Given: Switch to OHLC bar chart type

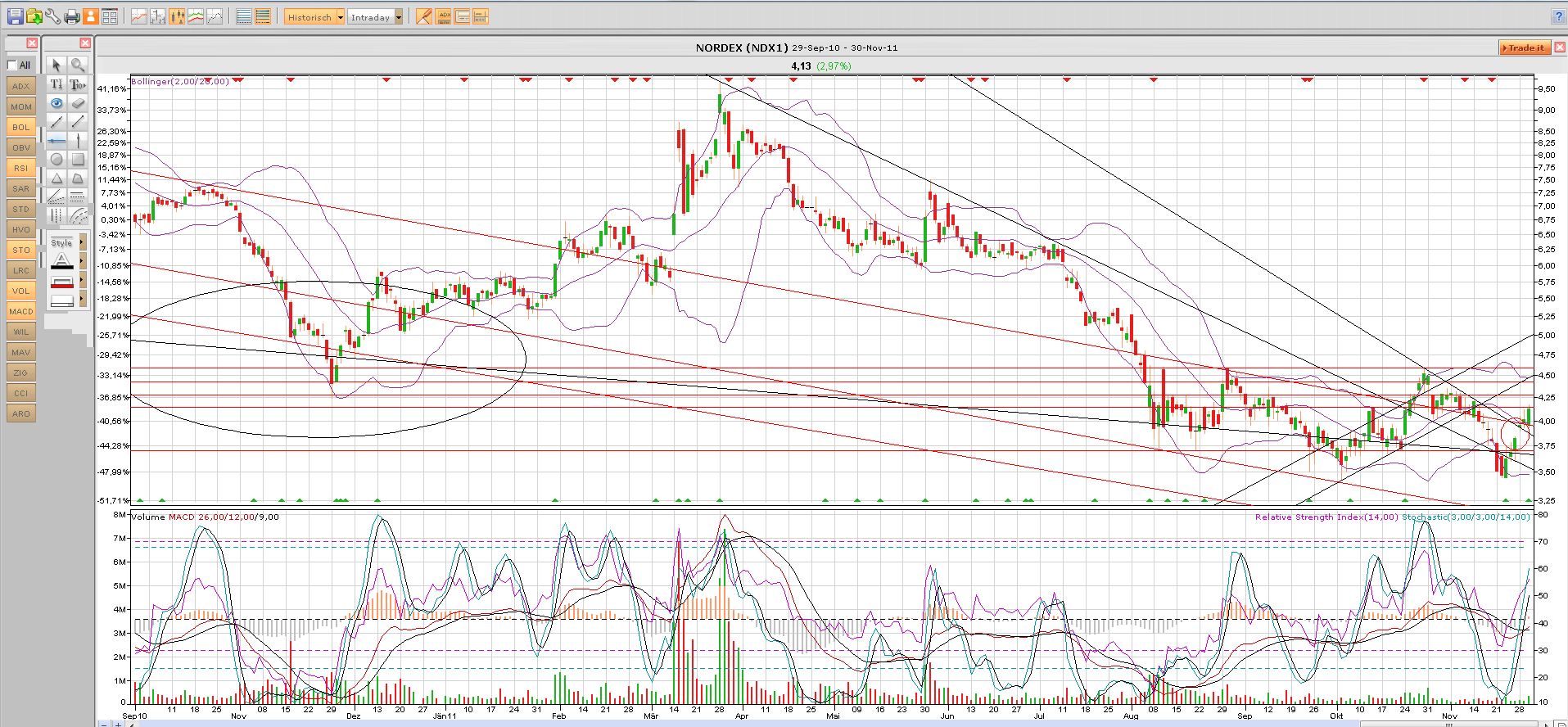Looking at the screenshot, I should (158, 16).
